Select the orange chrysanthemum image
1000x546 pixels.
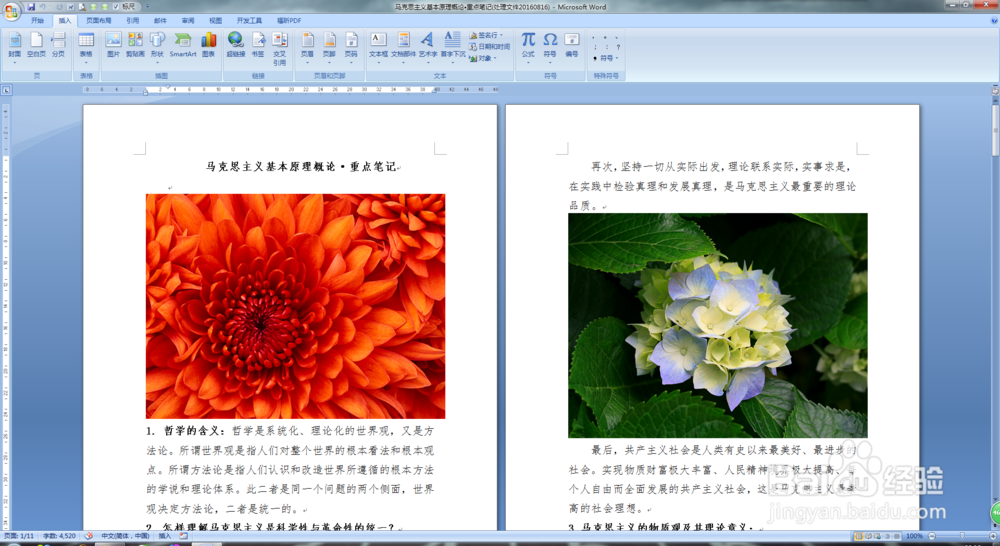click(295, 306)
